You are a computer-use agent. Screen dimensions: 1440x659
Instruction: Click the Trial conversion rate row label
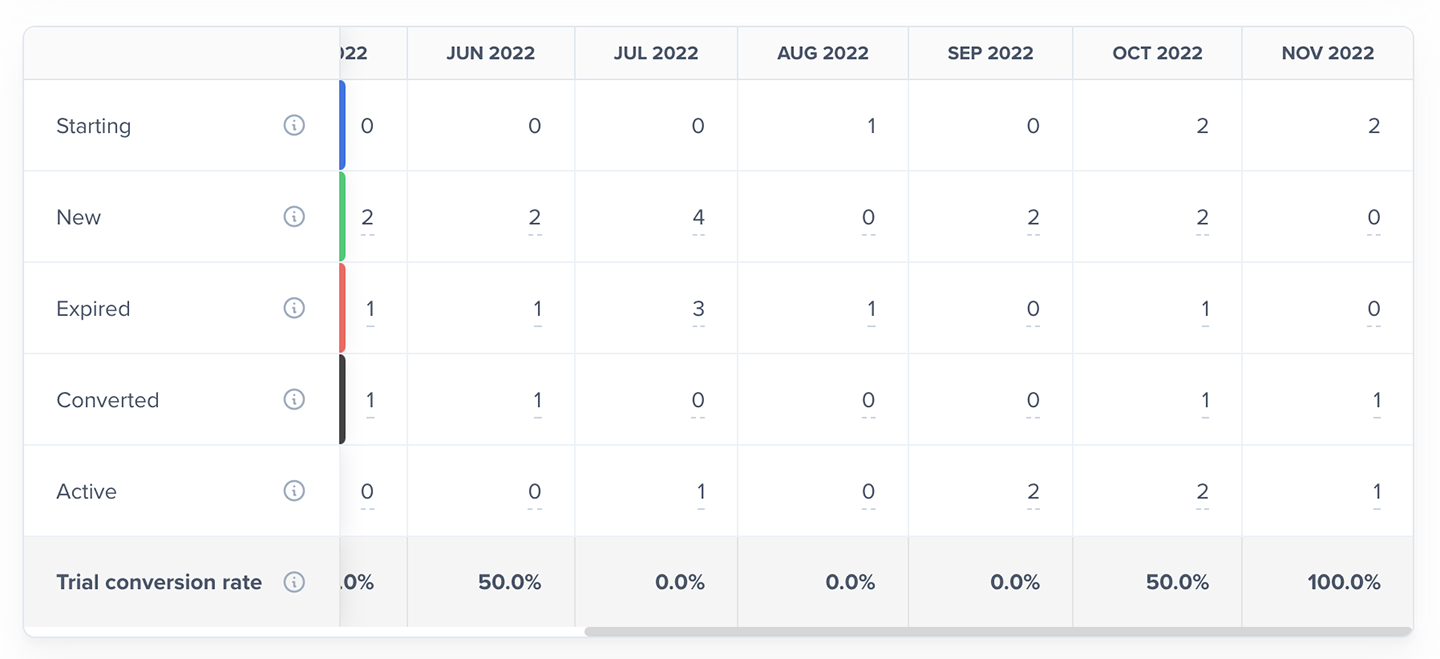(x=159, y=582)
